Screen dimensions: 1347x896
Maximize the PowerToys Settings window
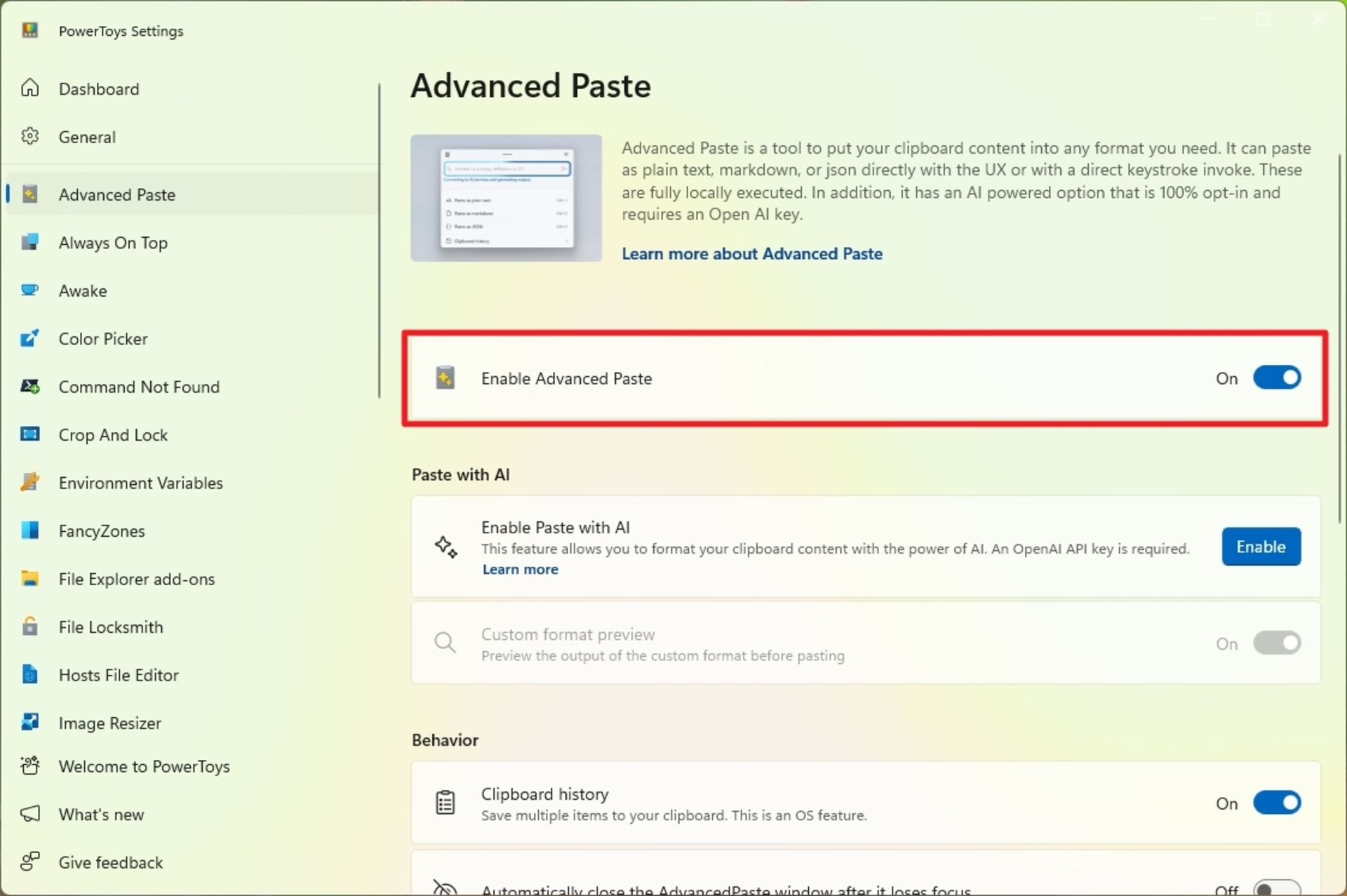1263,20
